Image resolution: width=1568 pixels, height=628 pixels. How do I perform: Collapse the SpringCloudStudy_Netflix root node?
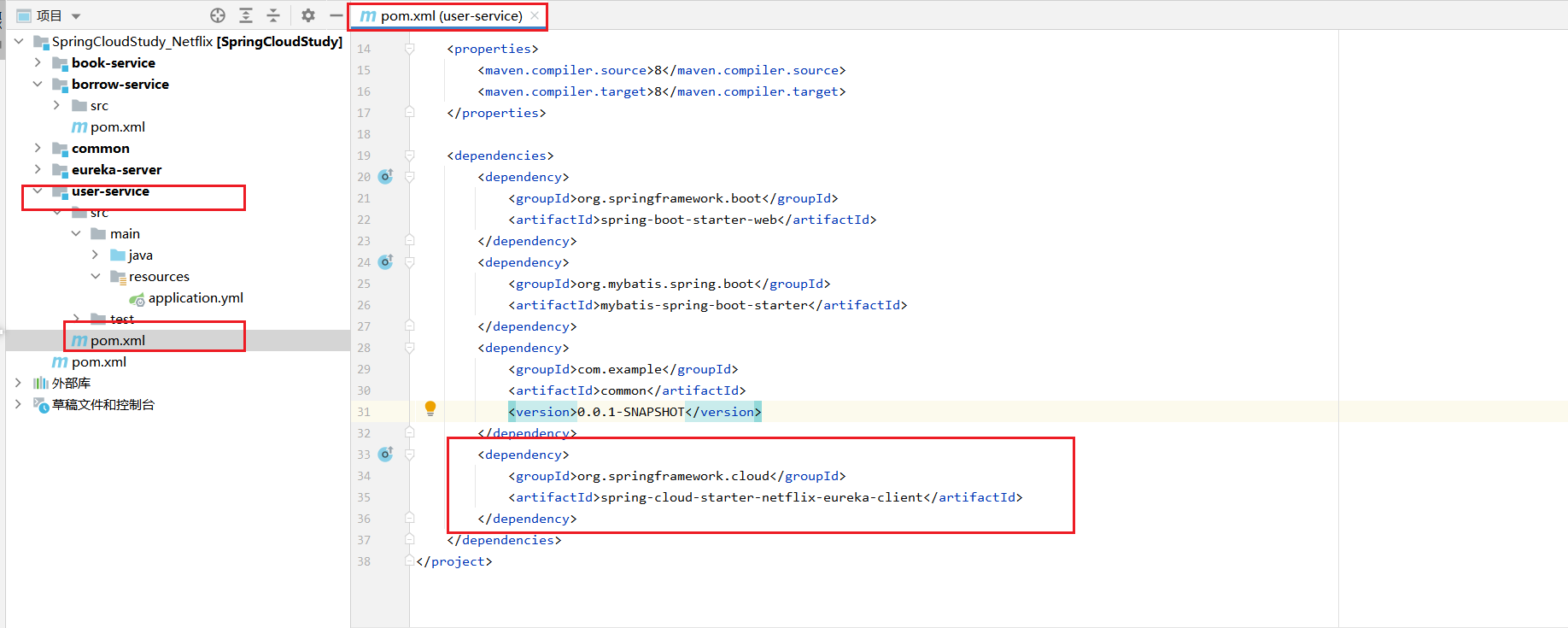19,41
